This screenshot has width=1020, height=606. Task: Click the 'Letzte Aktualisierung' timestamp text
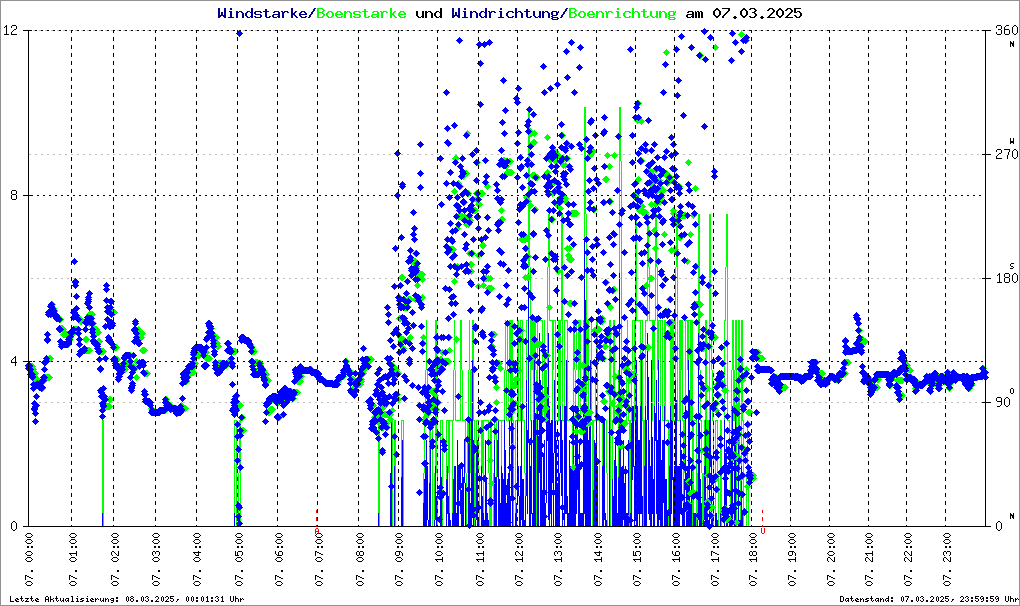tap(127, 599)
